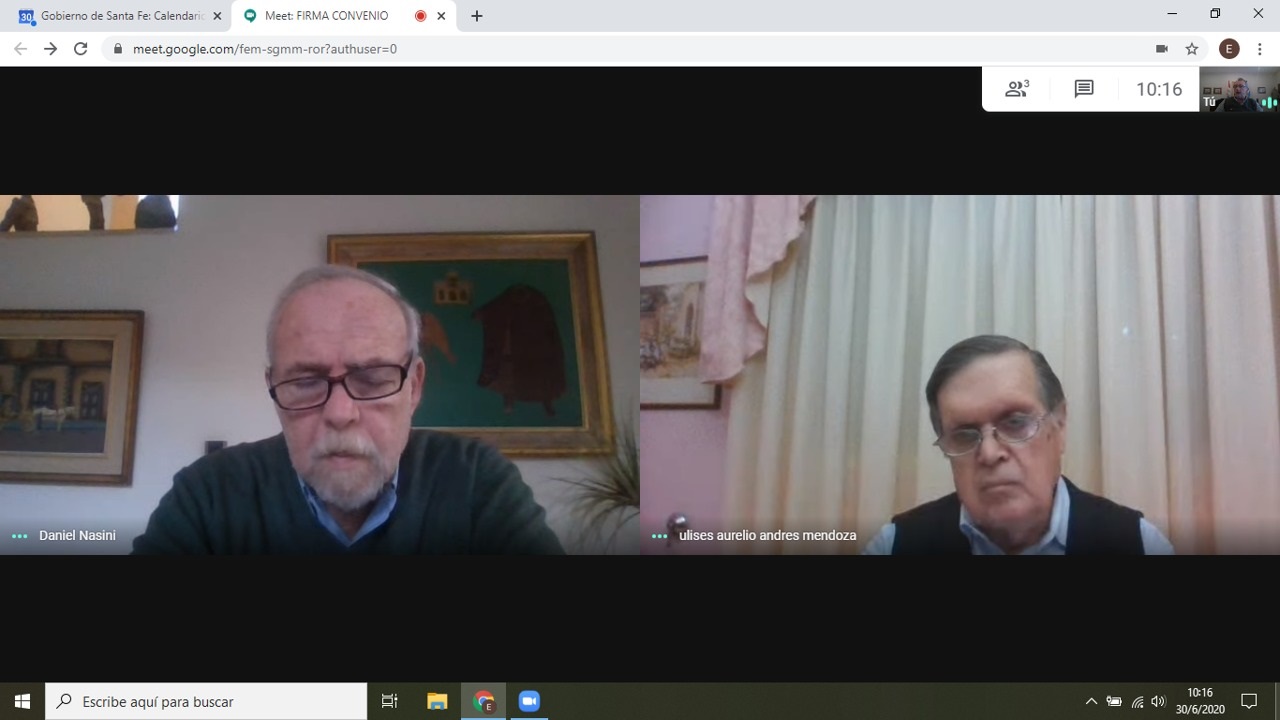The image size is (1280, 720).
Task: Select Daniel Nasini's video tile
Action: point(319,375)
